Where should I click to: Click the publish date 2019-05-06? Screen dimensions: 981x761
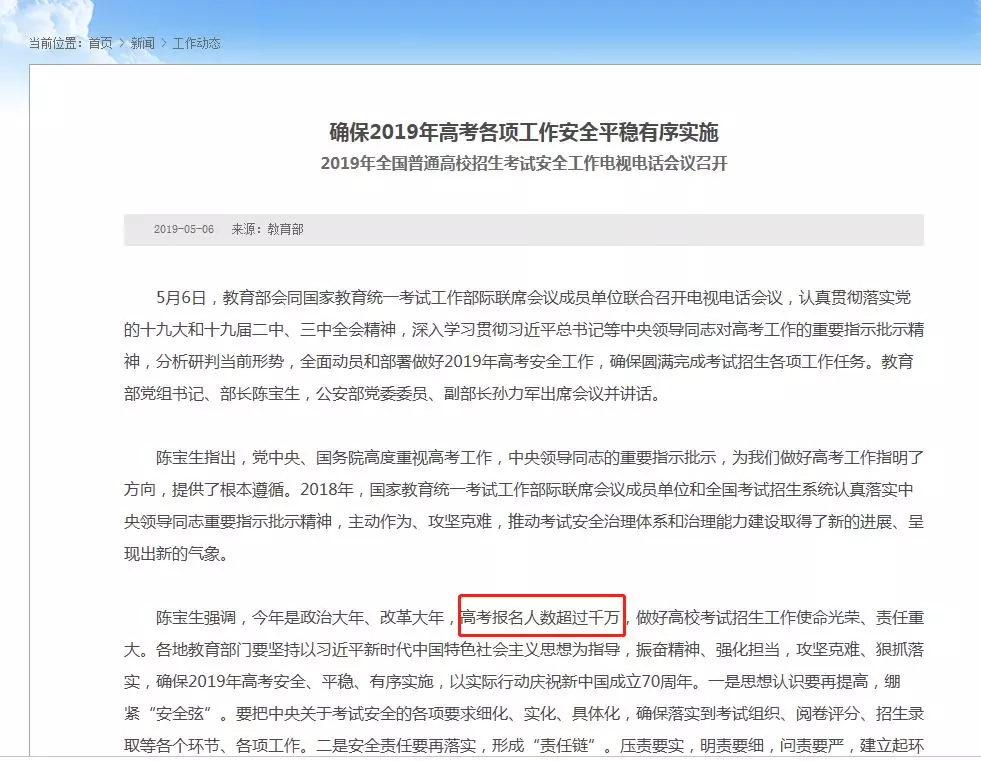(184, 229)
